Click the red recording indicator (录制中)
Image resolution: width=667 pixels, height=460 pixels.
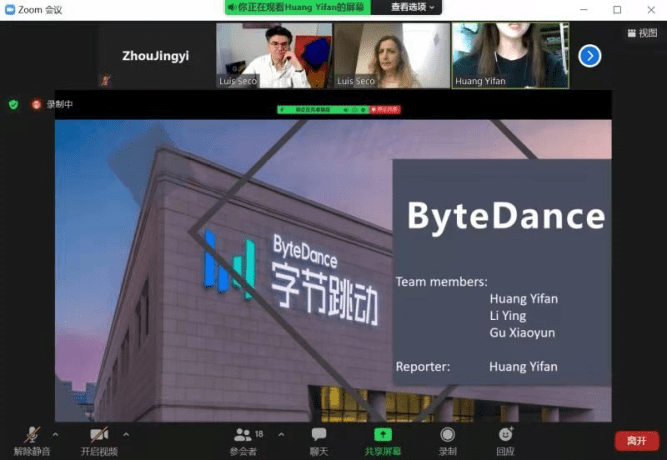tap(51, 104)
